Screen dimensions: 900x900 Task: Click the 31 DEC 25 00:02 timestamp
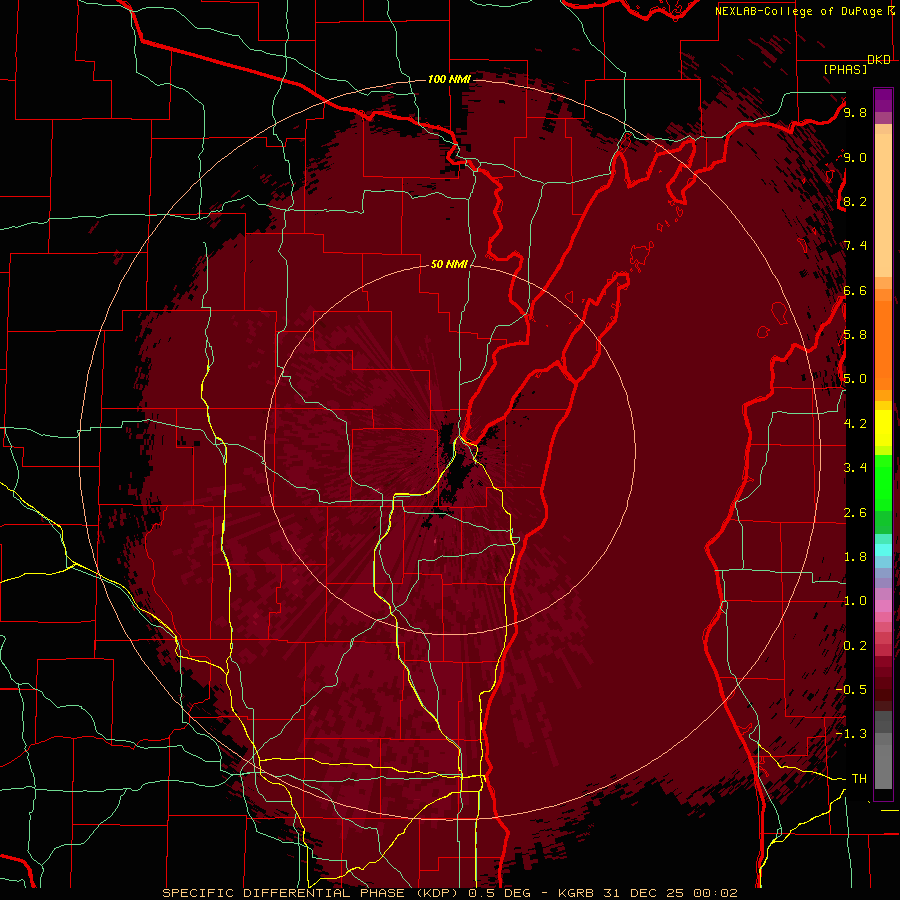tap(671, 893)
